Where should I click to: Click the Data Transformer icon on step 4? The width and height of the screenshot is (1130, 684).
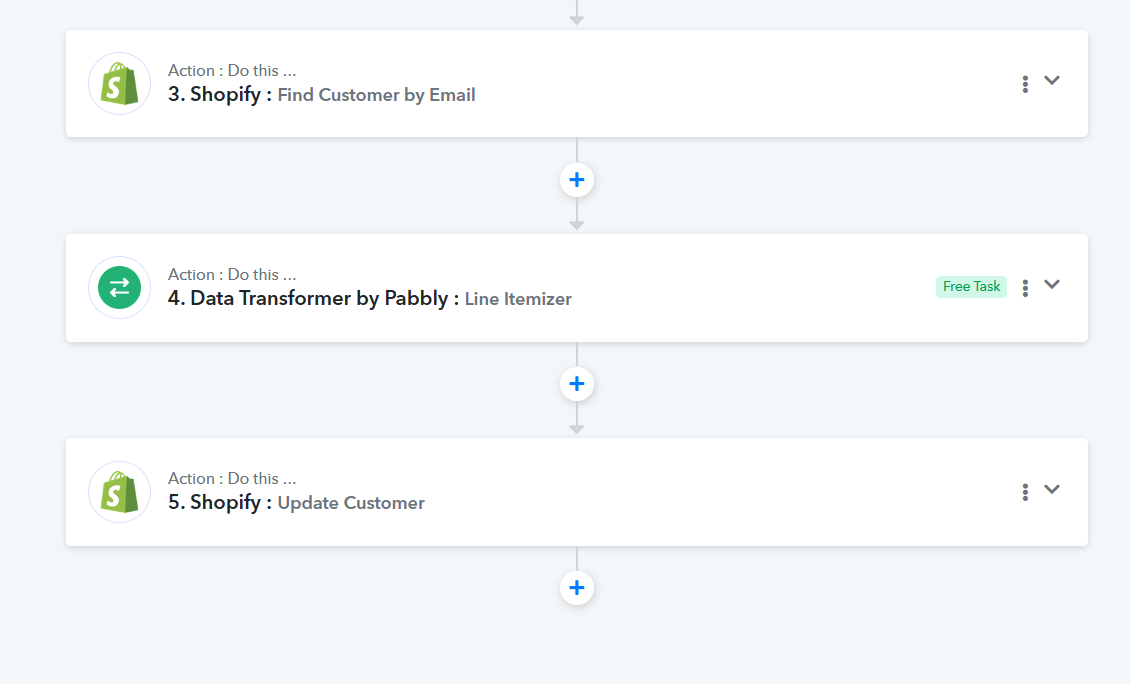pyautogui.click(x=120, y=288)
